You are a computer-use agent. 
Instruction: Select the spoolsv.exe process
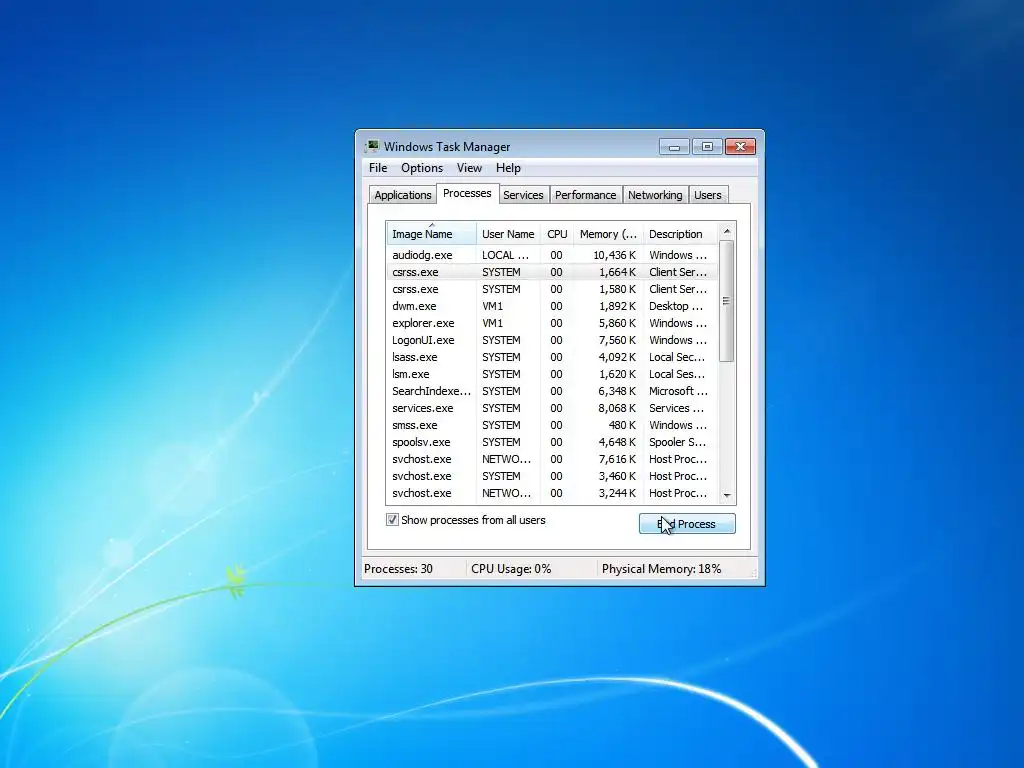[552, 442]
